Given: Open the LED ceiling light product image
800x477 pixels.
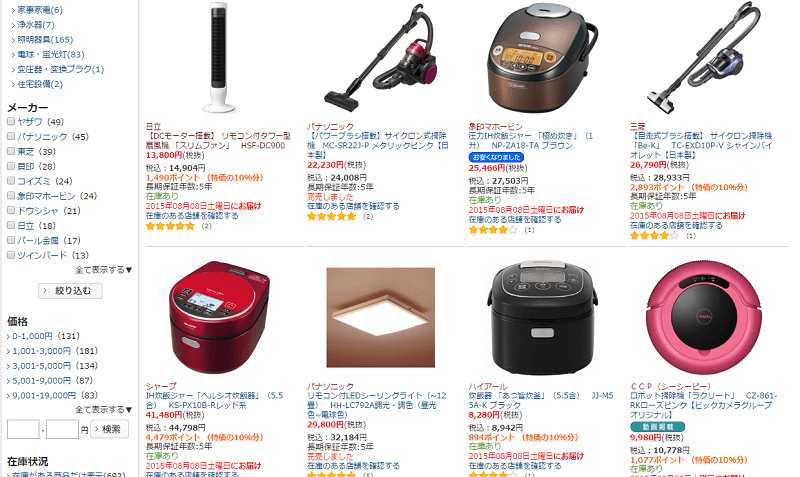Looking at the screenshot, I should [381, 317].
